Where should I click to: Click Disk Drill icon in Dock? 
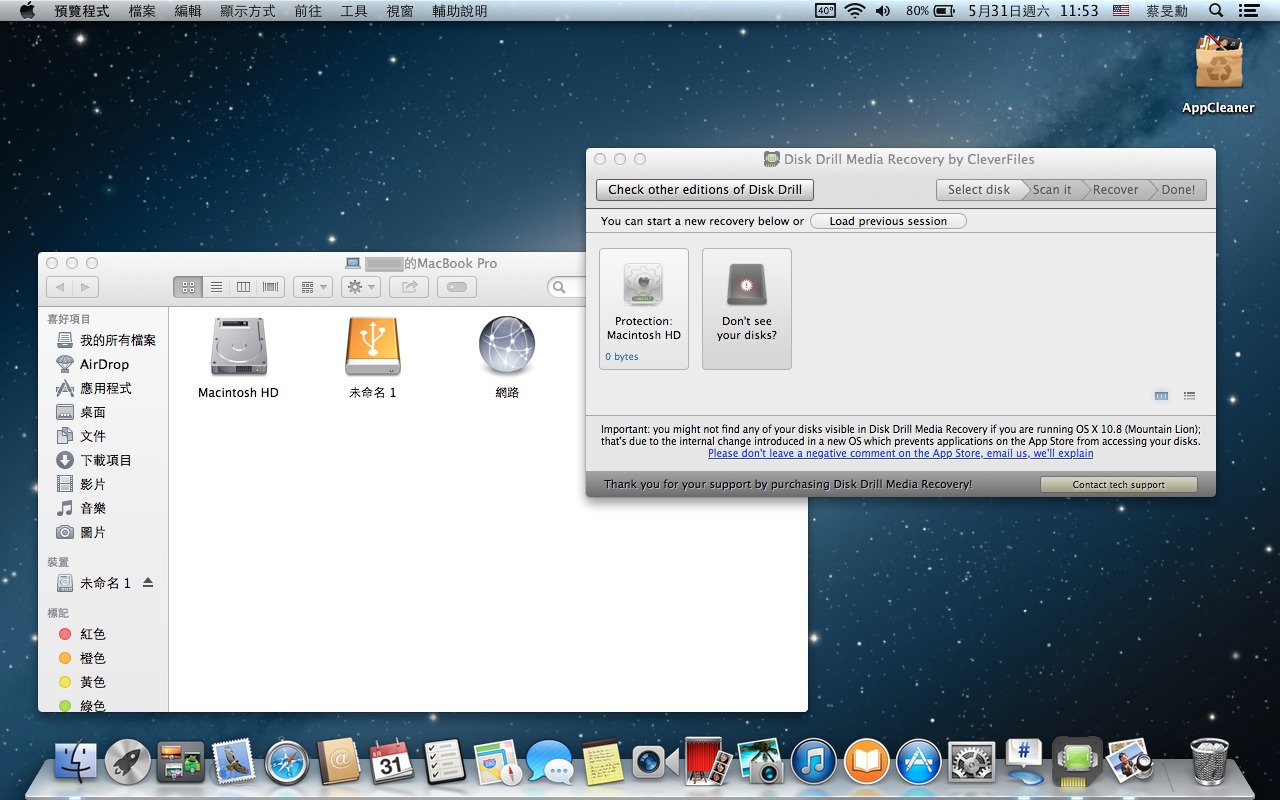click(x=1077, y=763)
